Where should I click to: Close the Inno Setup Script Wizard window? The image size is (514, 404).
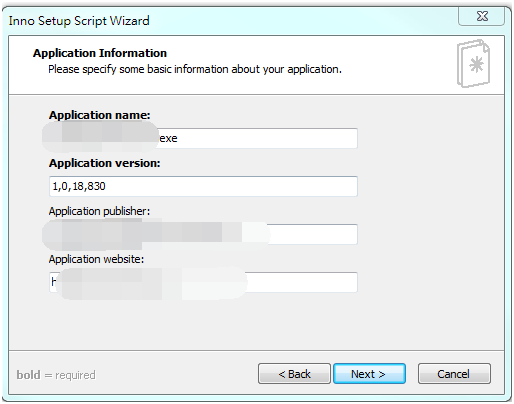(482, 16)
